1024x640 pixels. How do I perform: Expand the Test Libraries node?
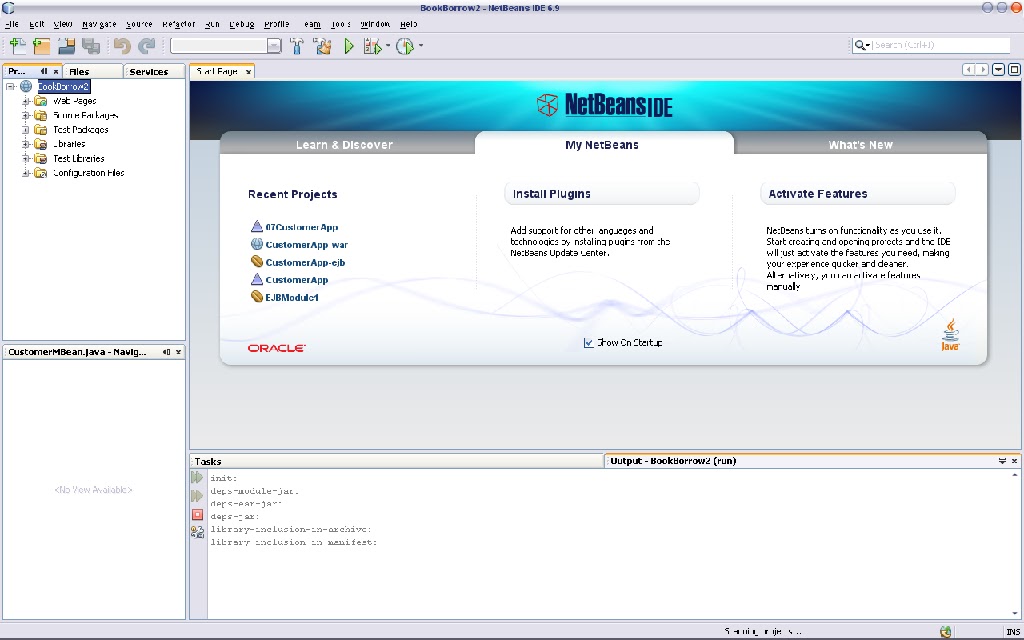(x=25, y=159)
